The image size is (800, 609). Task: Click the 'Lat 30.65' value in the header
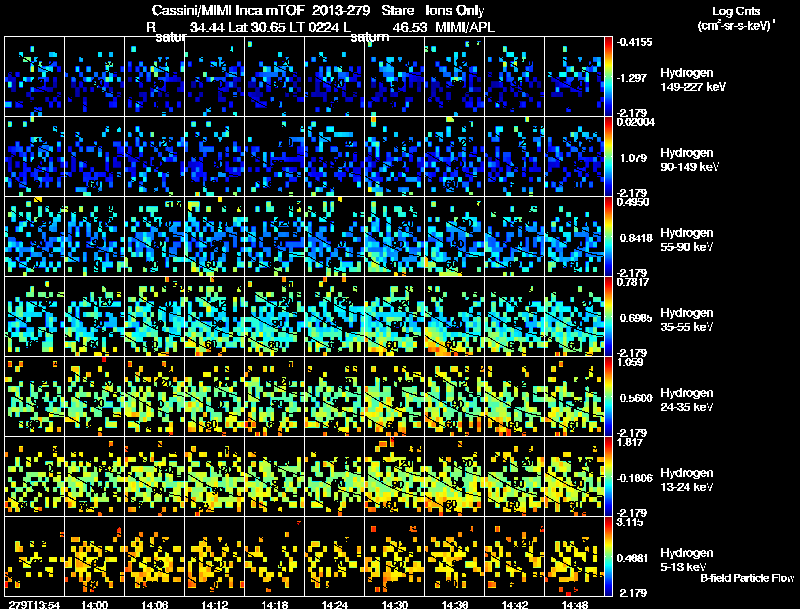tap(256, 27)
